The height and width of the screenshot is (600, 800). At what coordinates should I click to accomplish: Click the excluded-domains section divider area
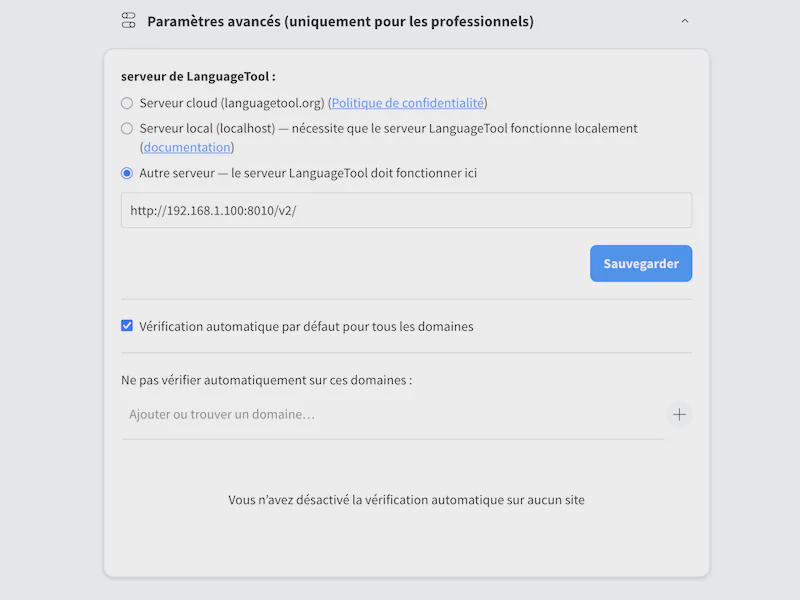[x=405, y=353]
